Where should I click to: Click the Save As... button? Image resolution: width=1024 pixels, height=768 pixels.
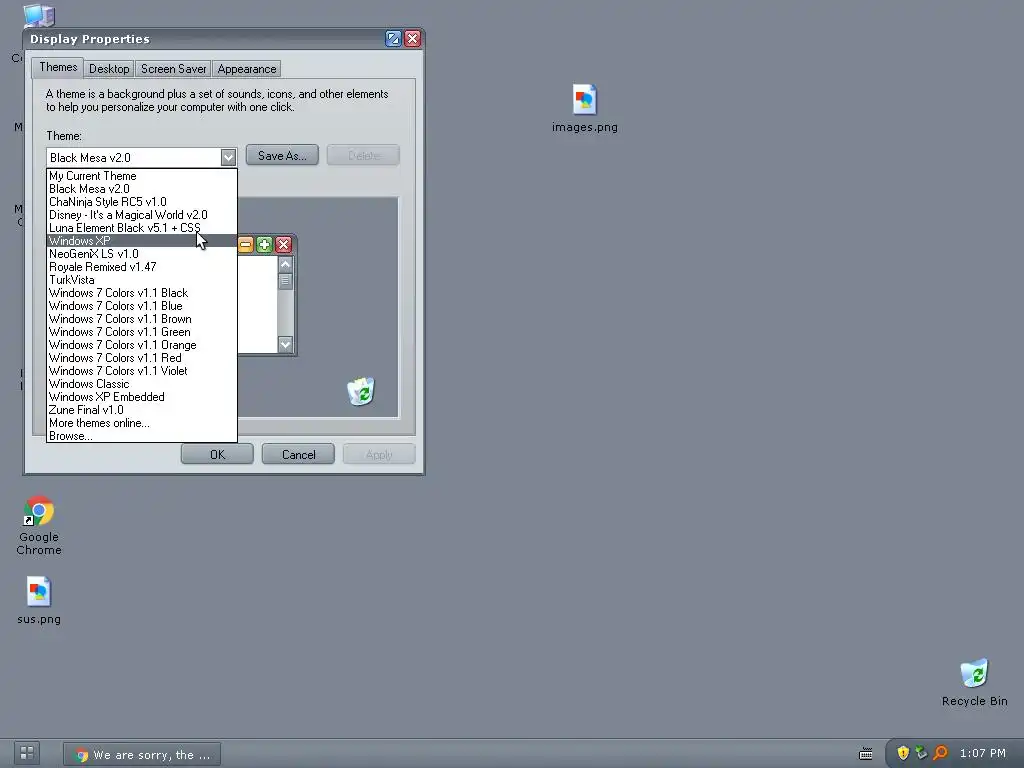coord(282,155)
